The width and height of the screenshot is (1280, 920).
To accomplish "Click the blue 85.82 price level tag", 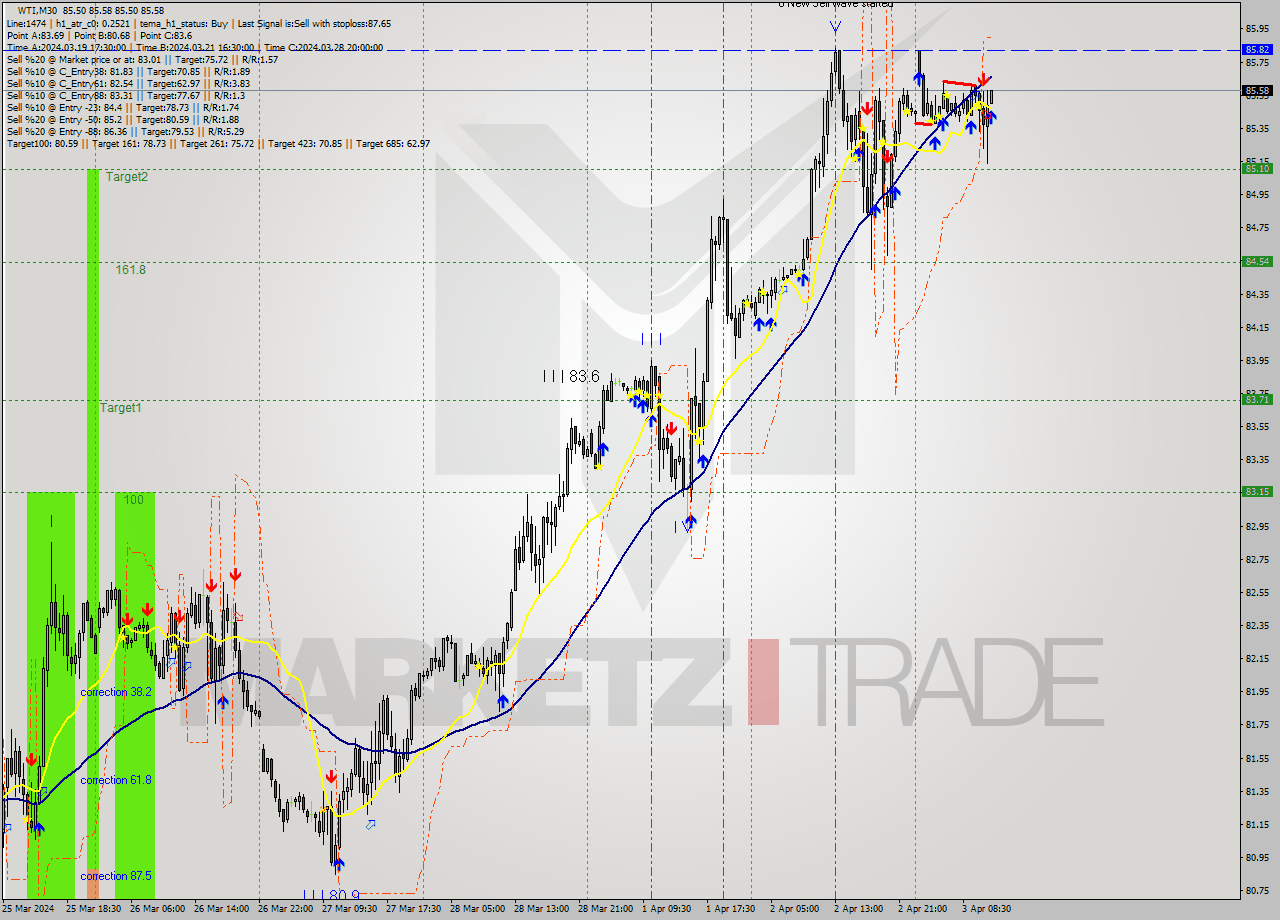I will [1257, 49].
